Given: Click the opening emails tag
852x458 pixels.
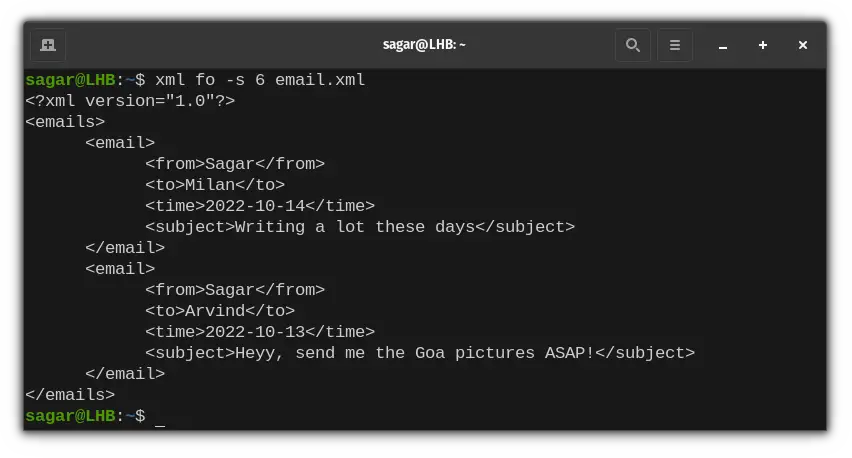Looking at the screenshot, I should click(65, 122).
